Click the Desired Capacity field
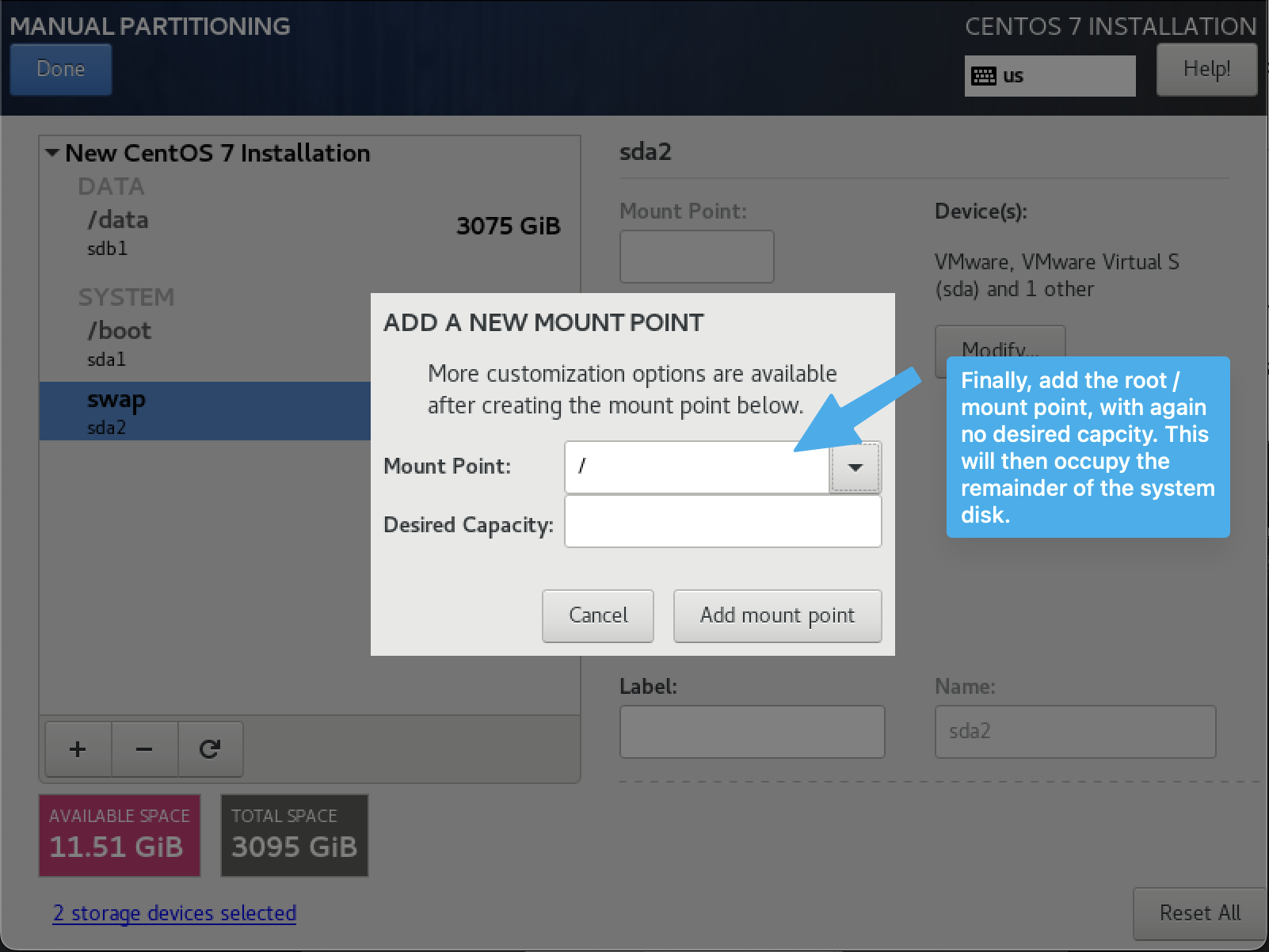Screen dimensions: 1269x952 [x=722, y=521]
